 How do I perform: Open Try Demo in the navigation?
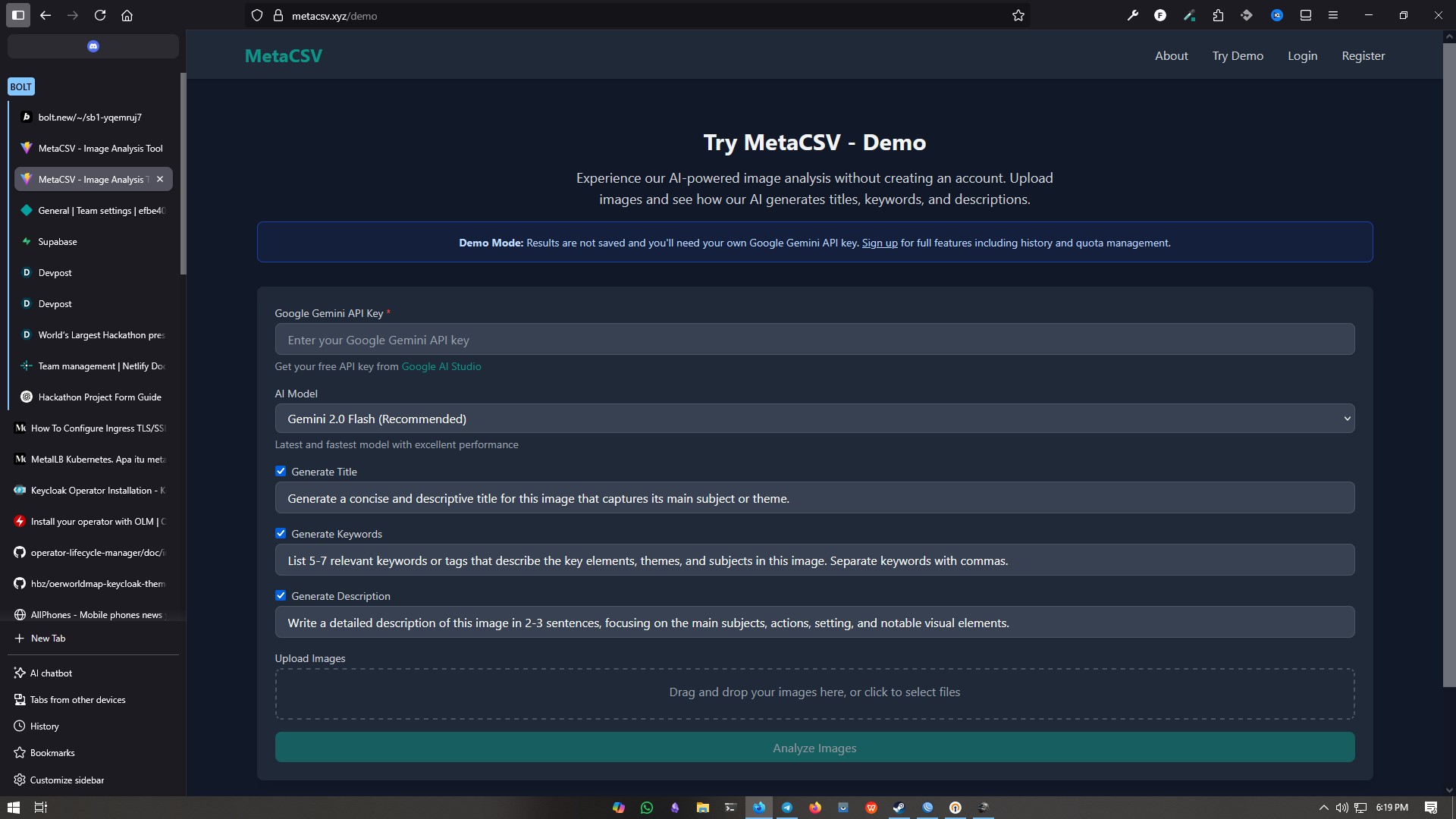point(1237,55)
